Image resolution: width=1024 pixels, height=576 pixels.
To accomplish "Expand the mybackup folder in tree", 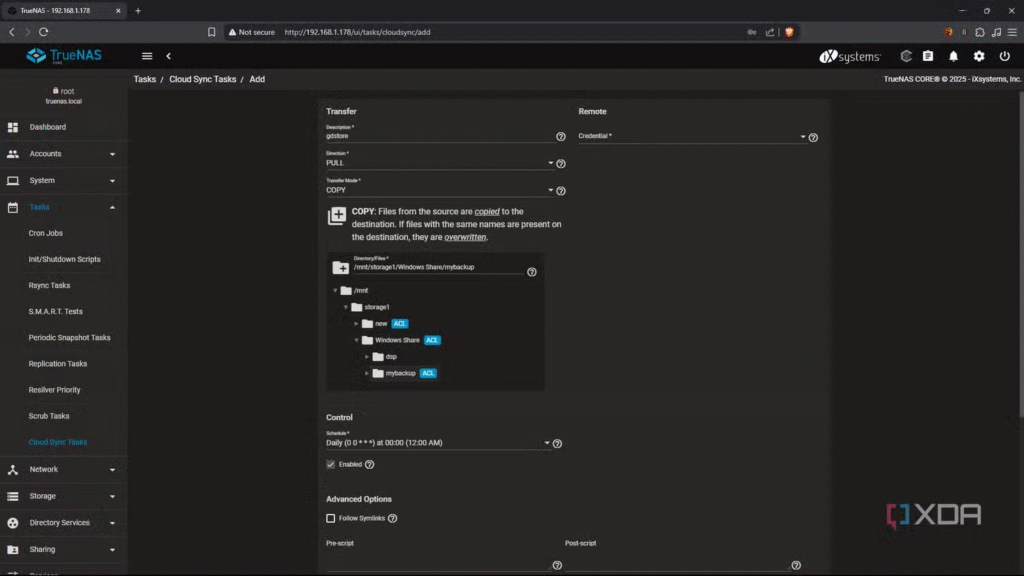I will pos(367,373).
